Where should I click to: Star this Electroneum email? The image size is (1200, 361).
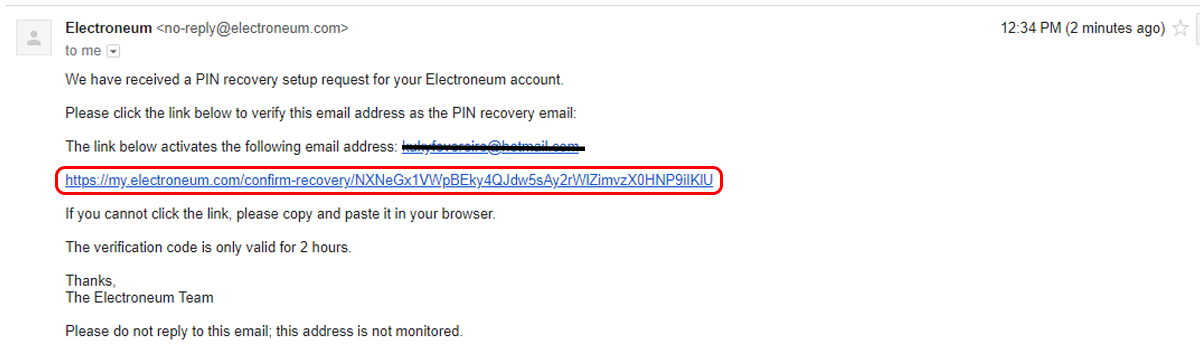pos(1179,29)
